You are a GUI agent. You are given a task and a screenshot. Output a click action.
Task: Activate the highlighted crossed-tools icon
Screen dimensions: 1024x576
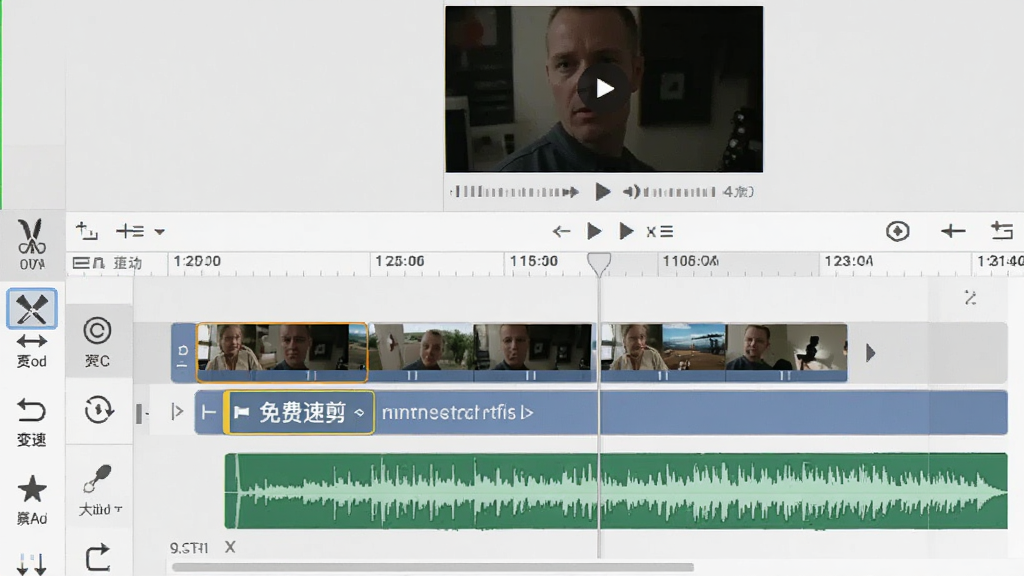point(31,309)
